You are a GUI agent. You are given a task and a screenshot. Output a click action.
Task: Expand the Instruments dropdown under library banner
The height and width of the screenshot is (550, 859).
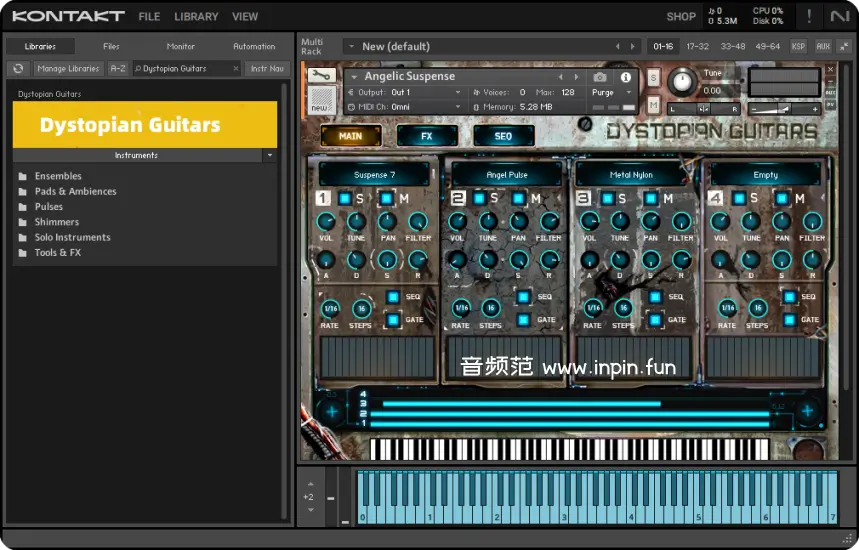(269, 155)
